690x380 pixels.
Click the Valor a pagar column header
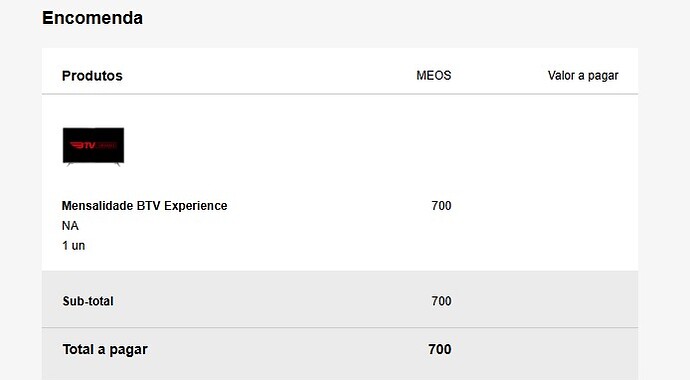click(583, 76)
